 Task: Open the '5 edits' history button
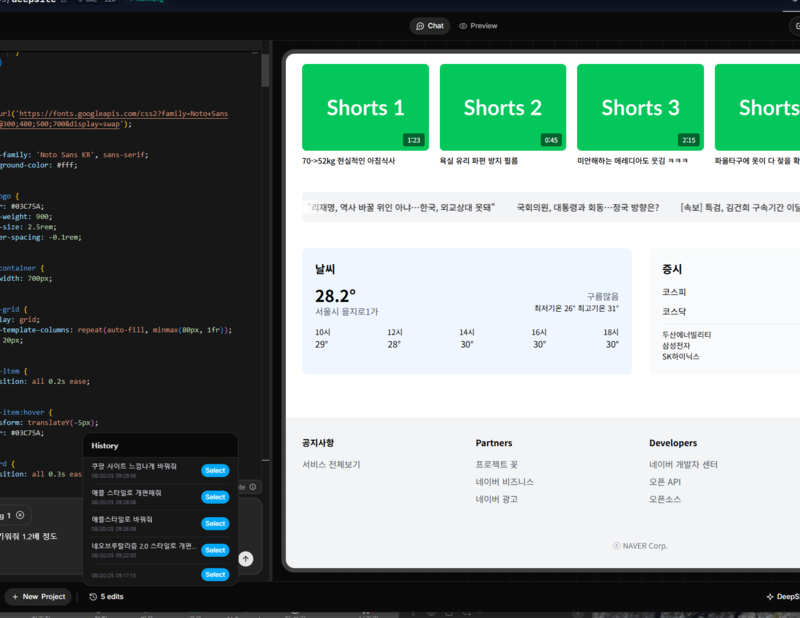pyautogui.click(x=106, y=597)
